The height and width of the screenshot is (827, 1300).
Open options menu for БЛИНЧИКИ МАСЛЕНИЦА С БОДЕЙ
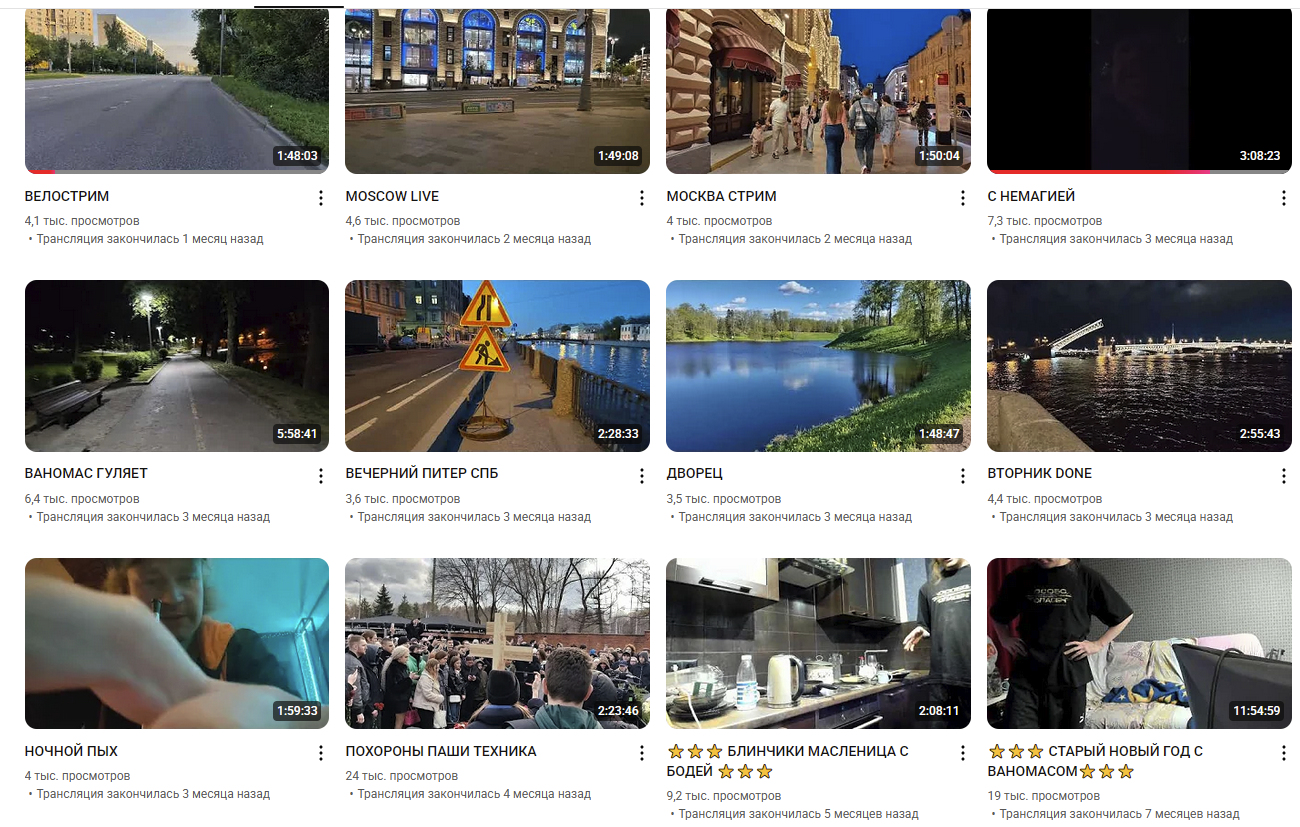click(963, 753)
